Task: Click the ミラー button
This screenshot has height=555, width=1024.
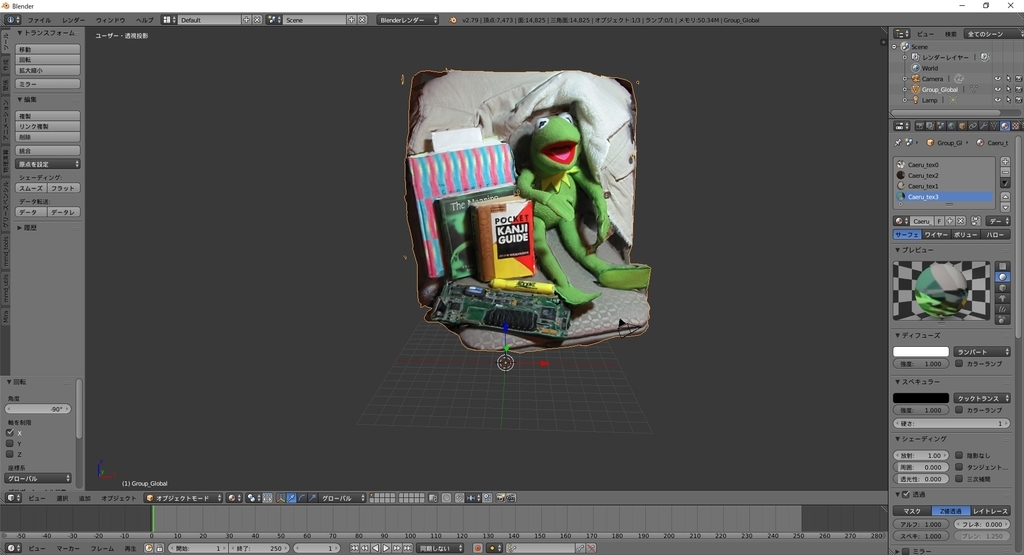Action: [x=48, y=84]
